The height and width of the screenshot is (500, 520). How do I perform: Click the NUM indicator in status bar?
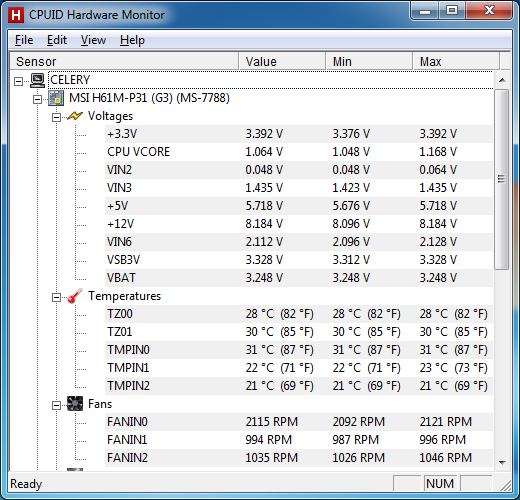pos(440,484)
